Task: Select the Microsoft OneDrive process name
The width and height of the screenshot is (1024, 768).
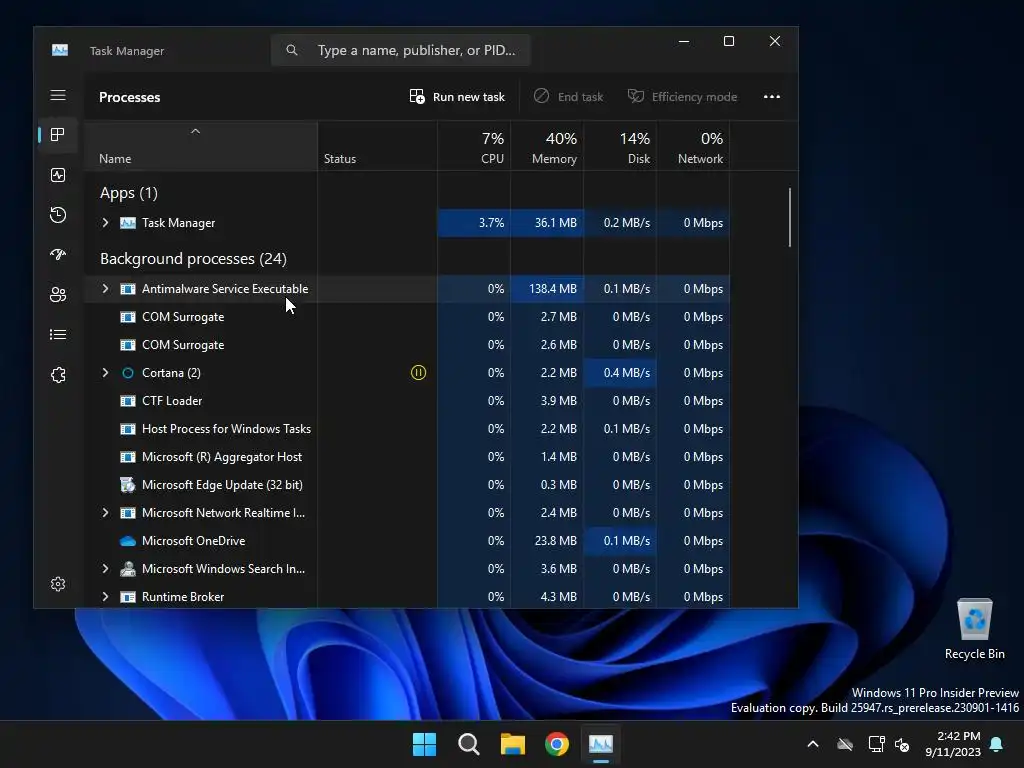Action: click(x=193, y=541)
